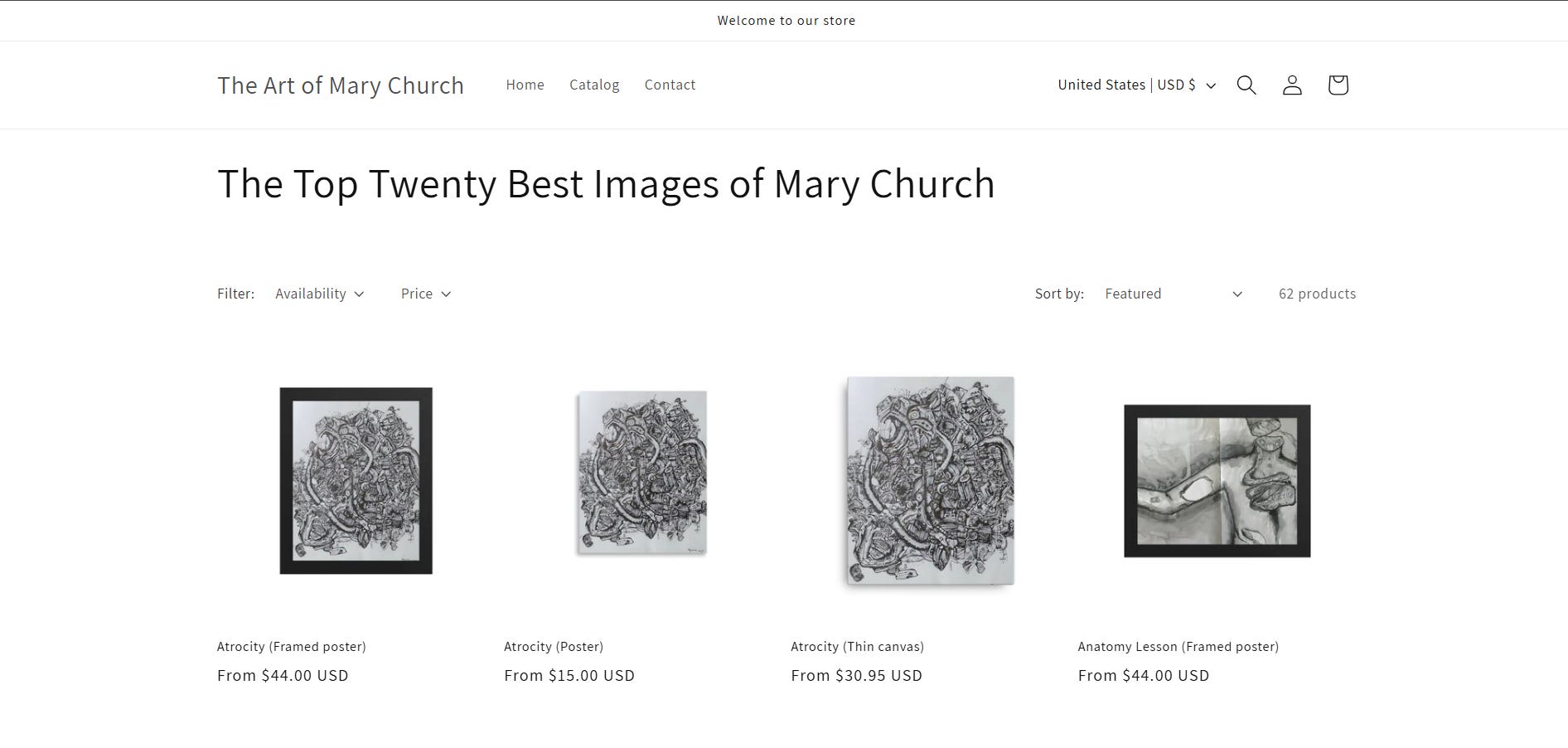This screenshot has height=748, width=1568.
Task: Click The Art of Mary Church logo
Action: (341, 85)
